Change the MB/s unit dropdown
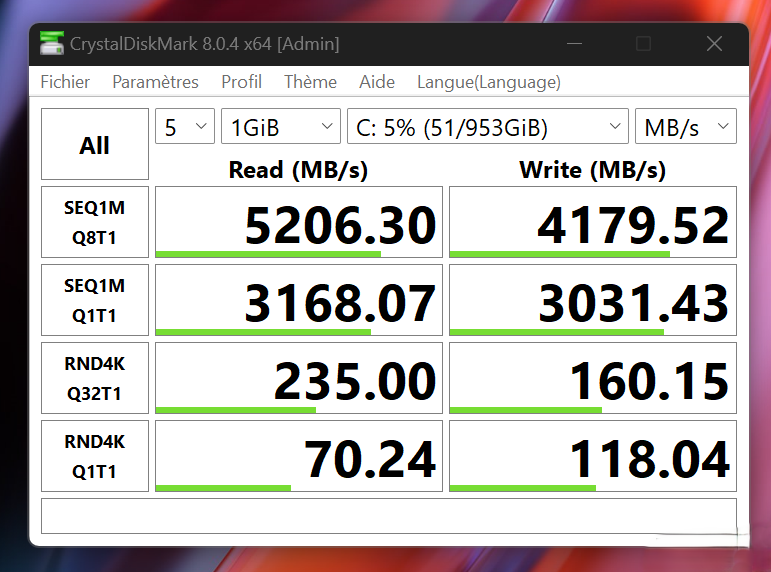The width and height of the screenshot is (771, 572). point(685,127)
